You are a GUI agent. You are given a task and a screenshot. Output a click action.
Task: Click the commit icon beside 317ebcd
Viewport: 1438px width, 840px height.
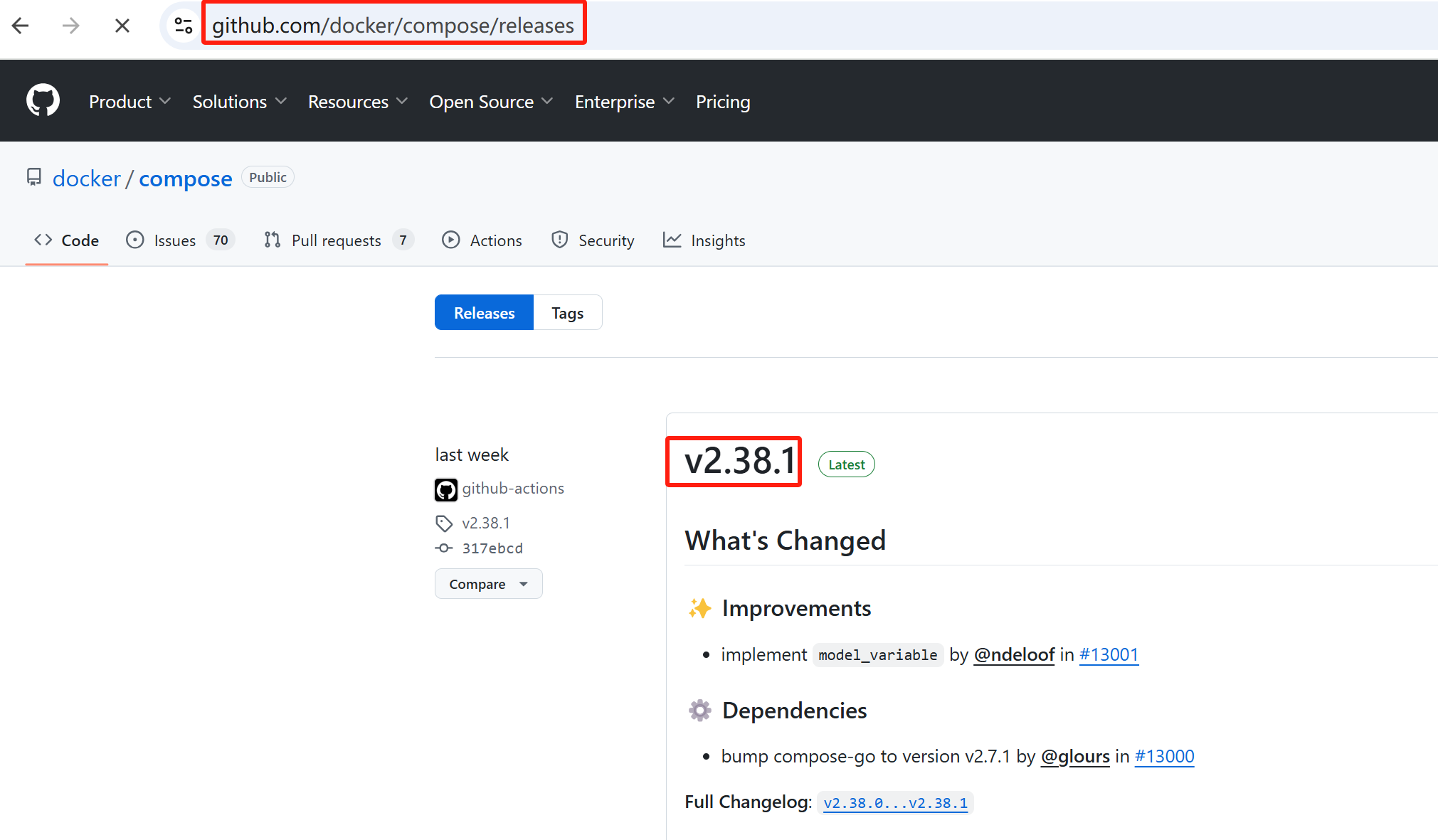(444, 548)
